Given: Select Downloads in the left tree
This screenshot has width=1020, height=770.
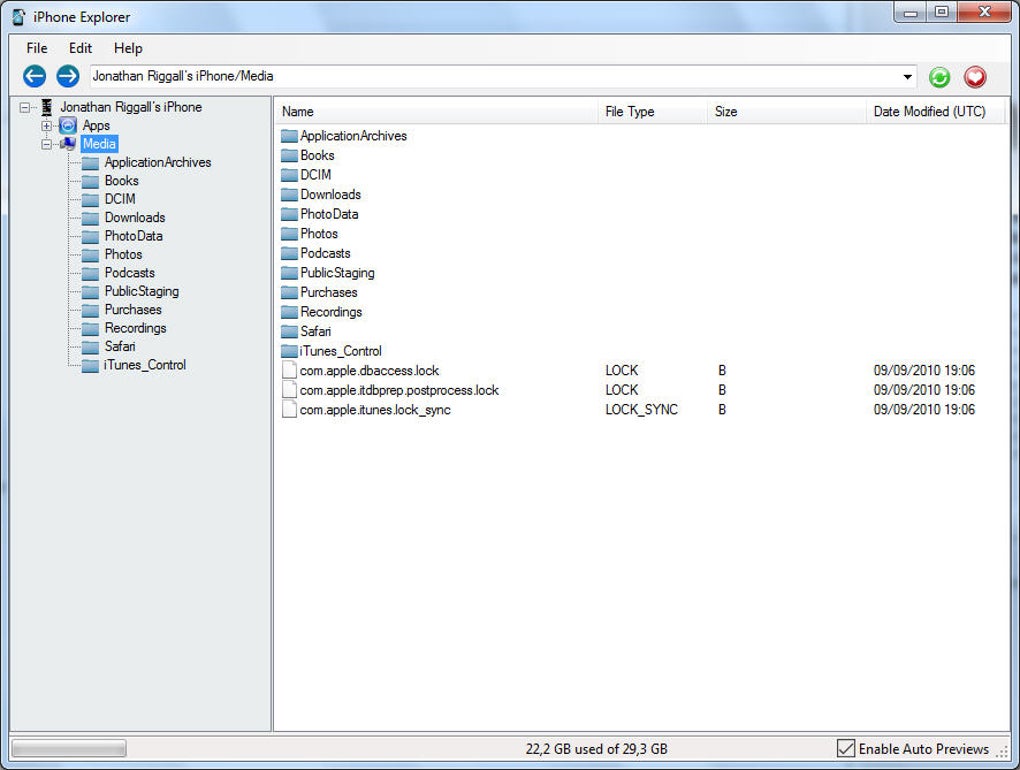Looking at the screenshot, I should (x=135, y=218).
